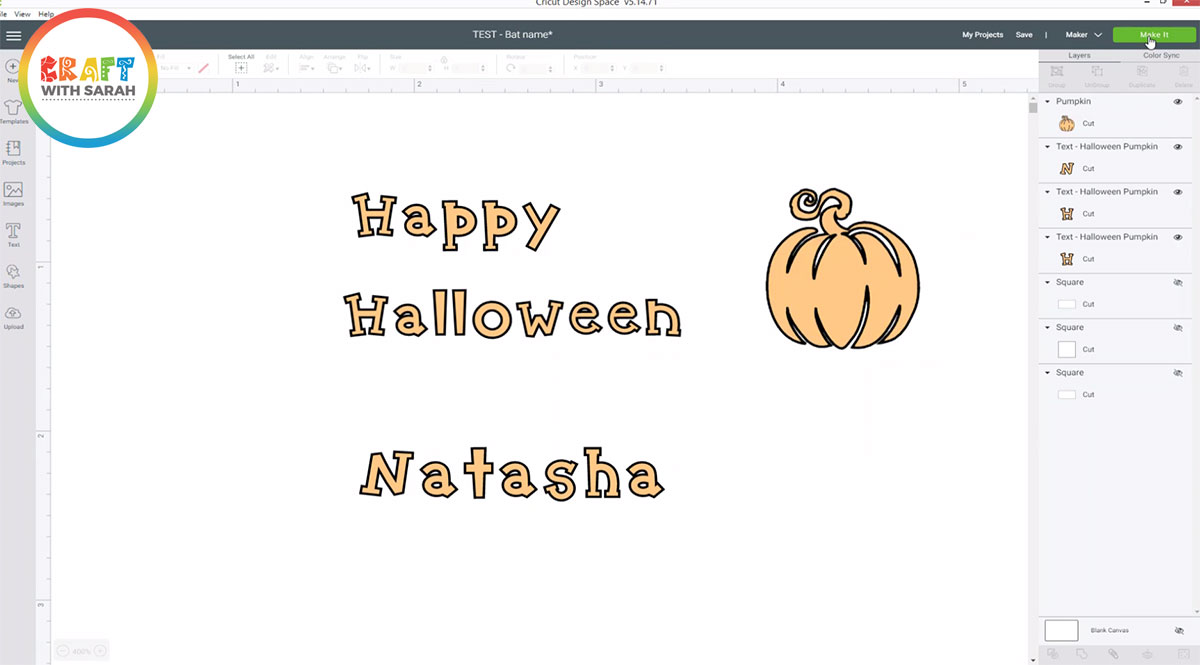Click the Save button
This screenshot has width=1200, height=665.
click(x=1024, y=35)
